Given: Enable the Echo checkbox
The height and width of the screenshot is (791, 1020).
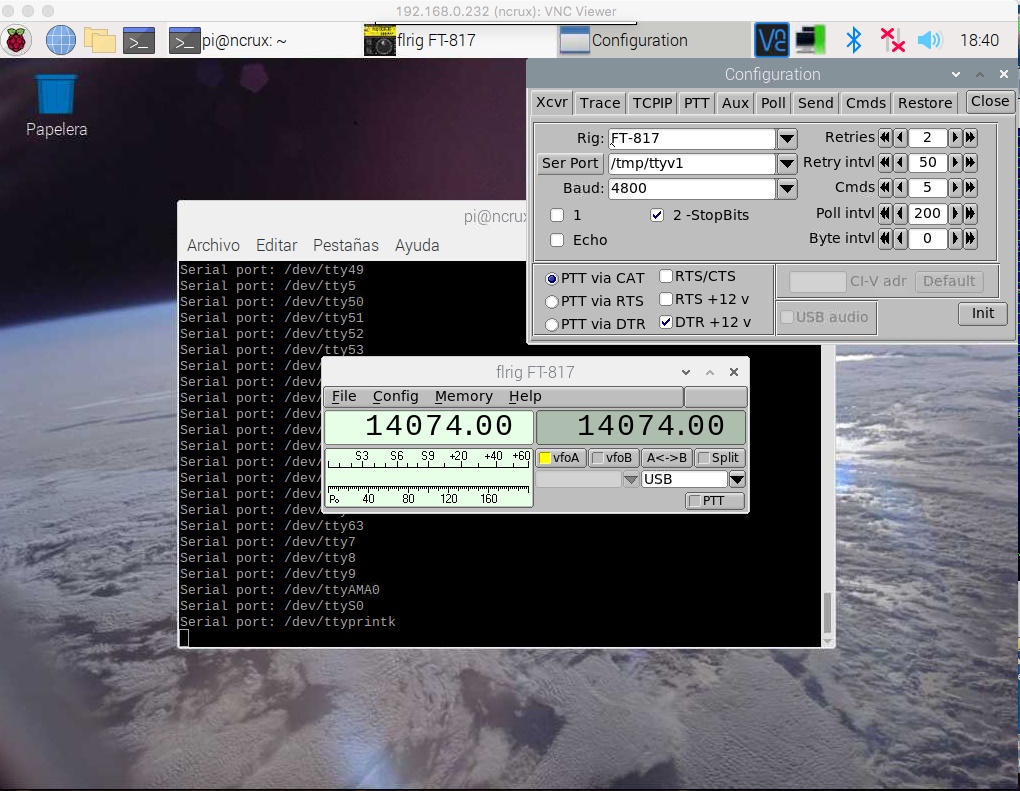Looking at the screenshot, I should pos(557,240).
